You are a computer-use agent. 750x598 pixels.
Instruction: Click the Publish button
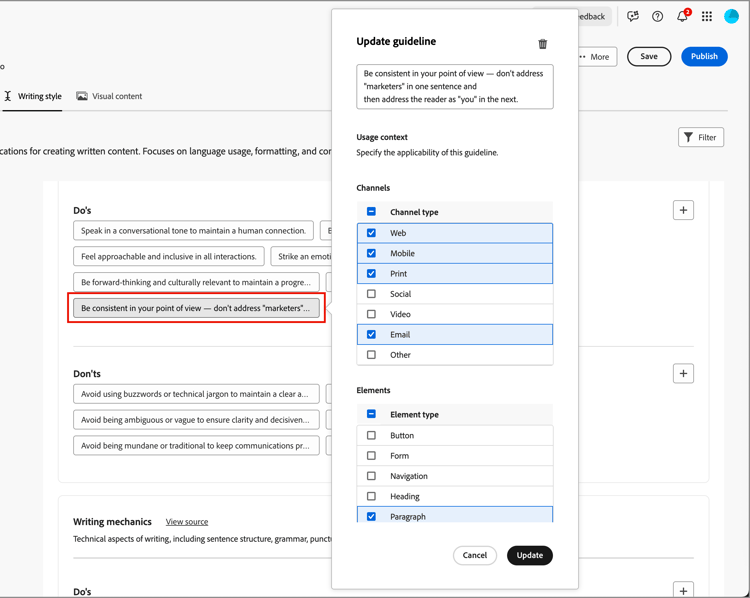704,56
